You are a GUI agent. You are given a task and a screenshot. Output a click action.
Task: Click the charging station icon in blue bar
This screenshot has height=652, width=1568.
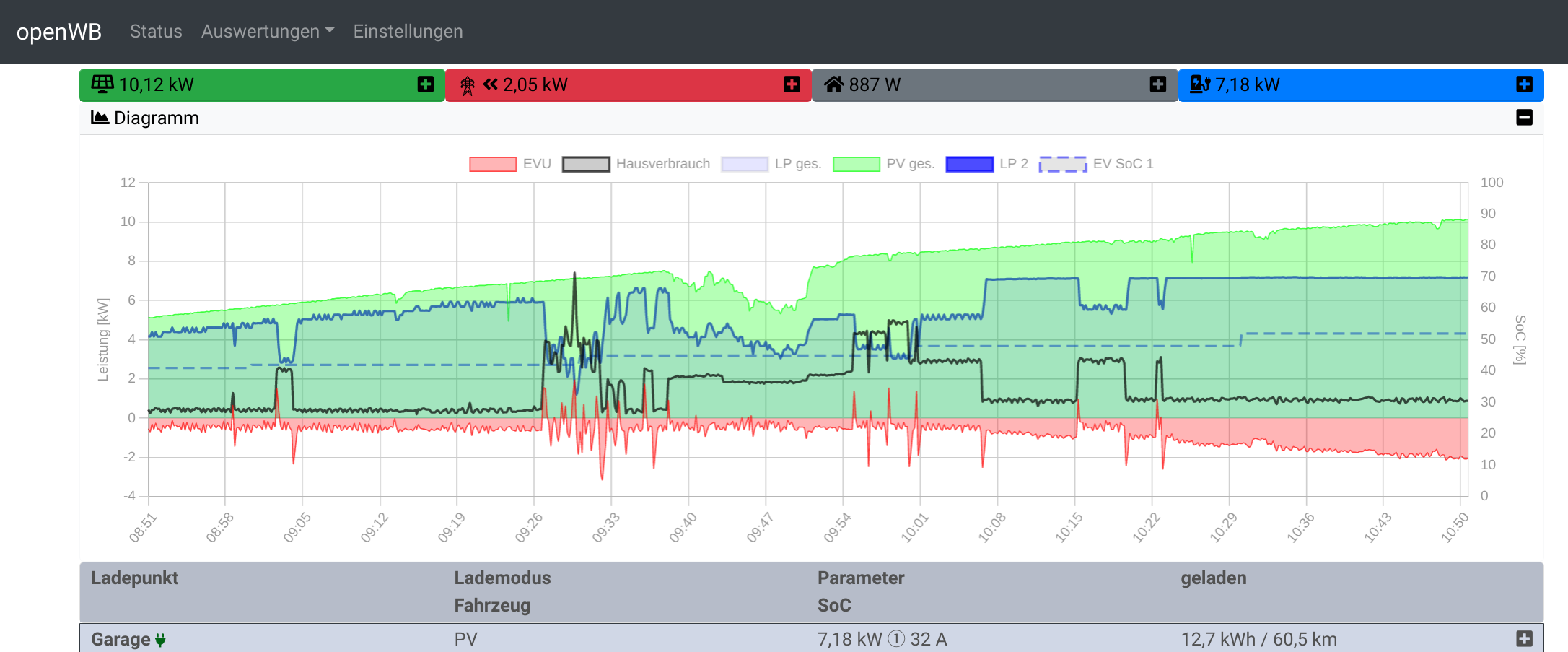pyautogui.click(x=1199, y=84)
